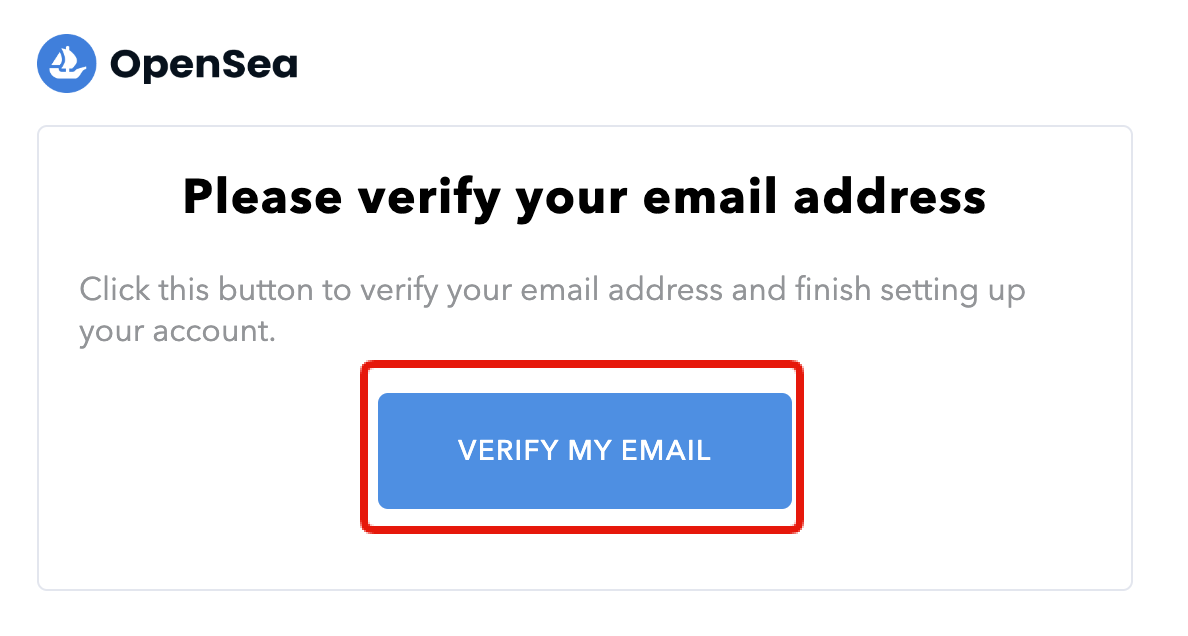
Task: Click the 'Click this button to verify' description line
Action: tap(552, 292)
